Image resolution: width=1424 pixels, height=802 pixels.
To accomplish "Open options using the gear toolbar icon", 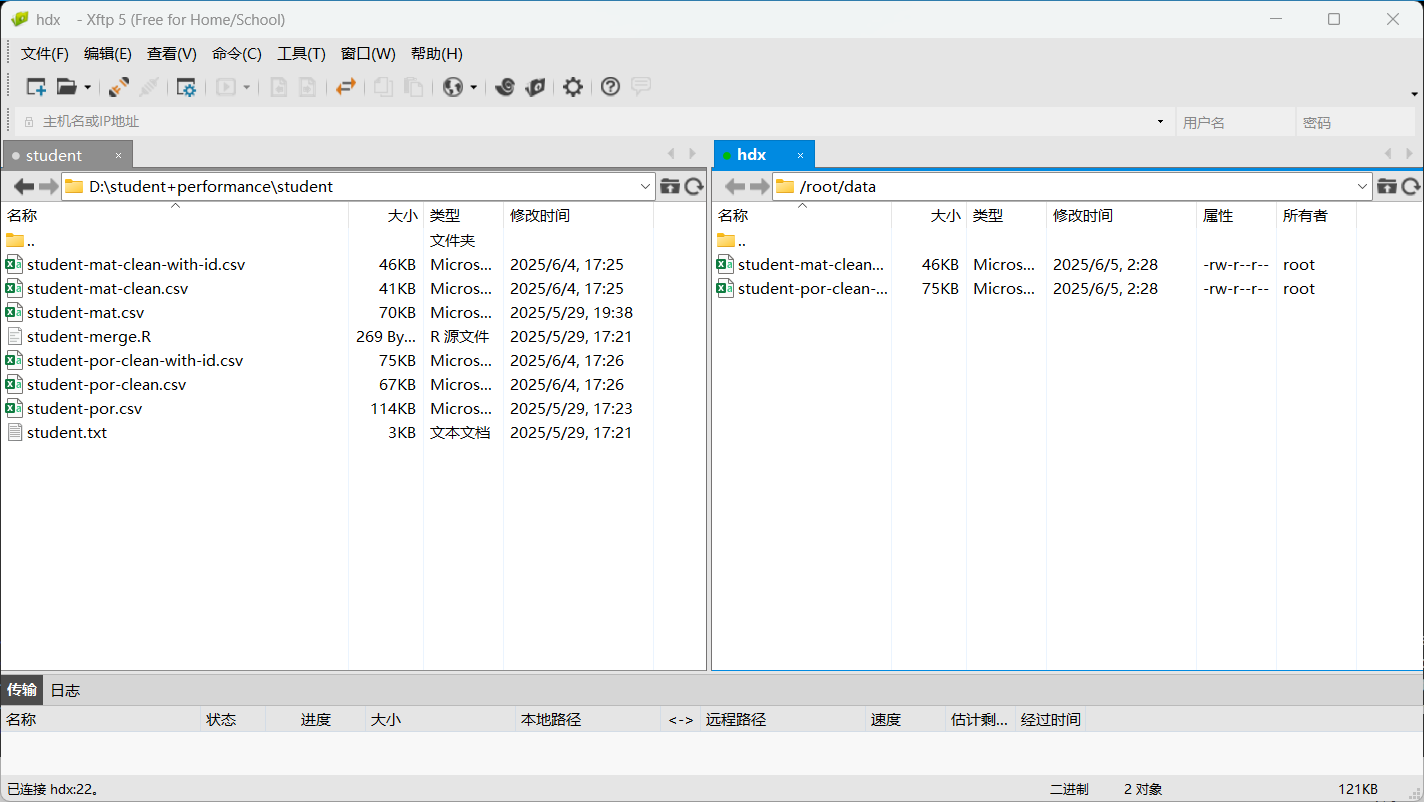I will point(573,87).
